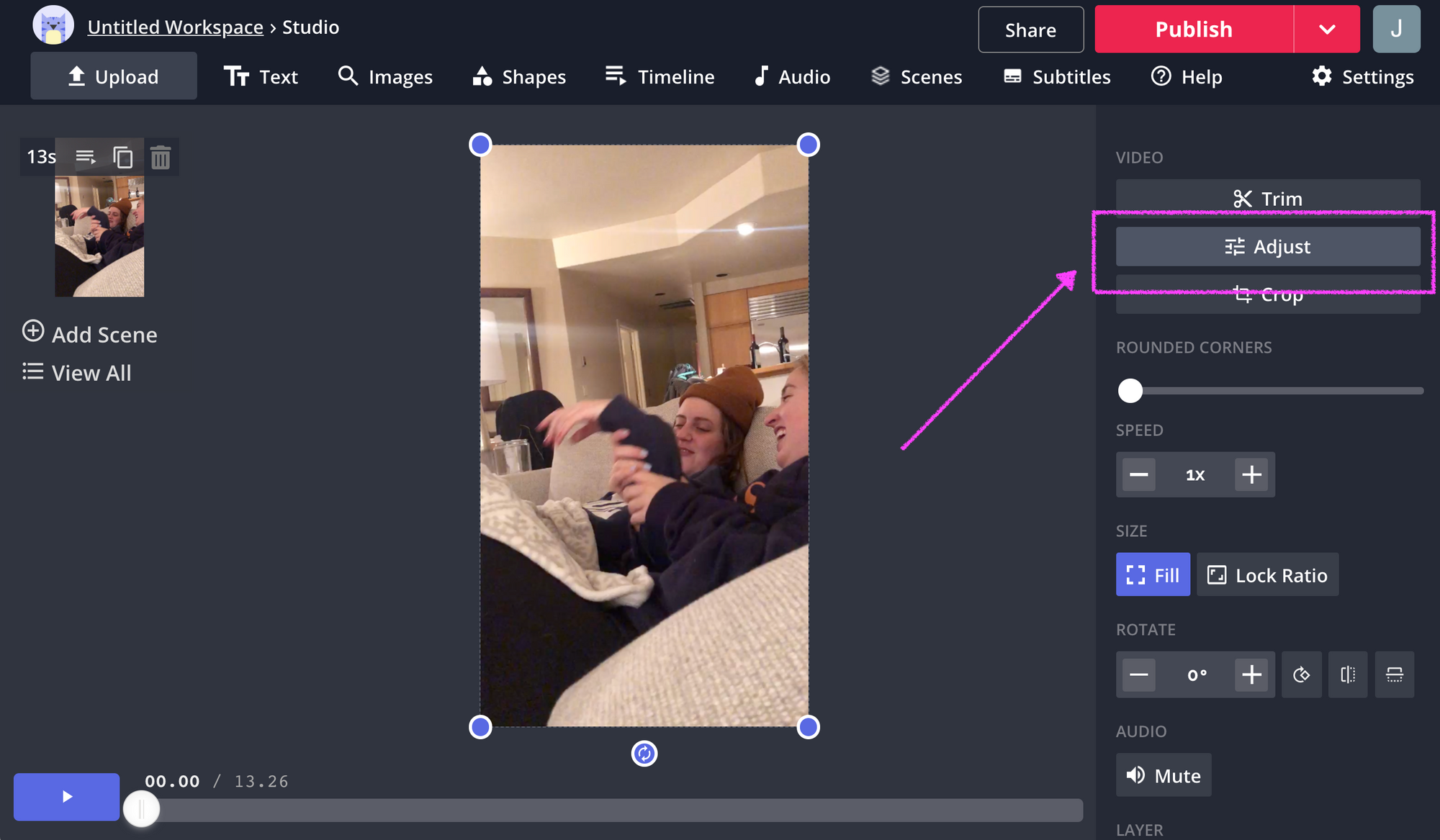This screenshot has height=840, width=1440.
Task: Click the duplicate scene icon
Action: pos(123,157)
